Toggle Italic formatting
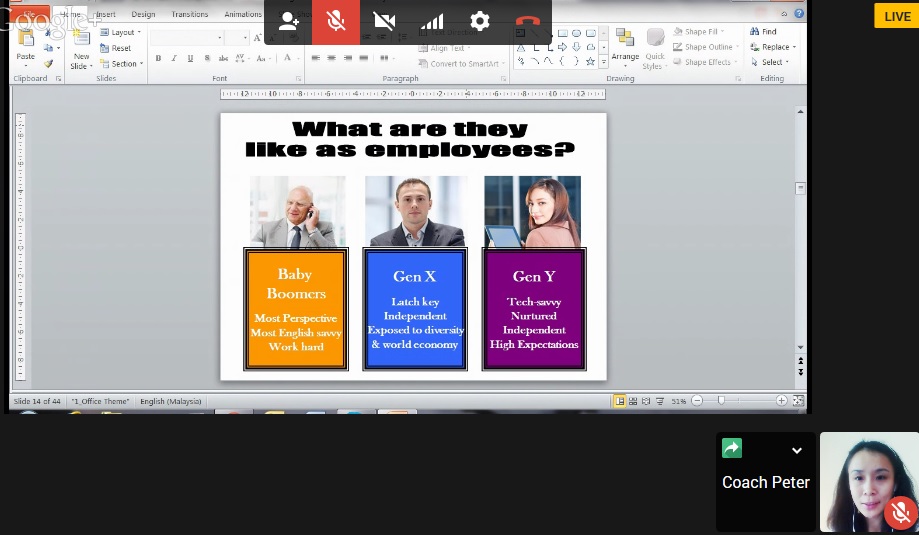Viewport: 919px width, 535px height. coord(174,58)
